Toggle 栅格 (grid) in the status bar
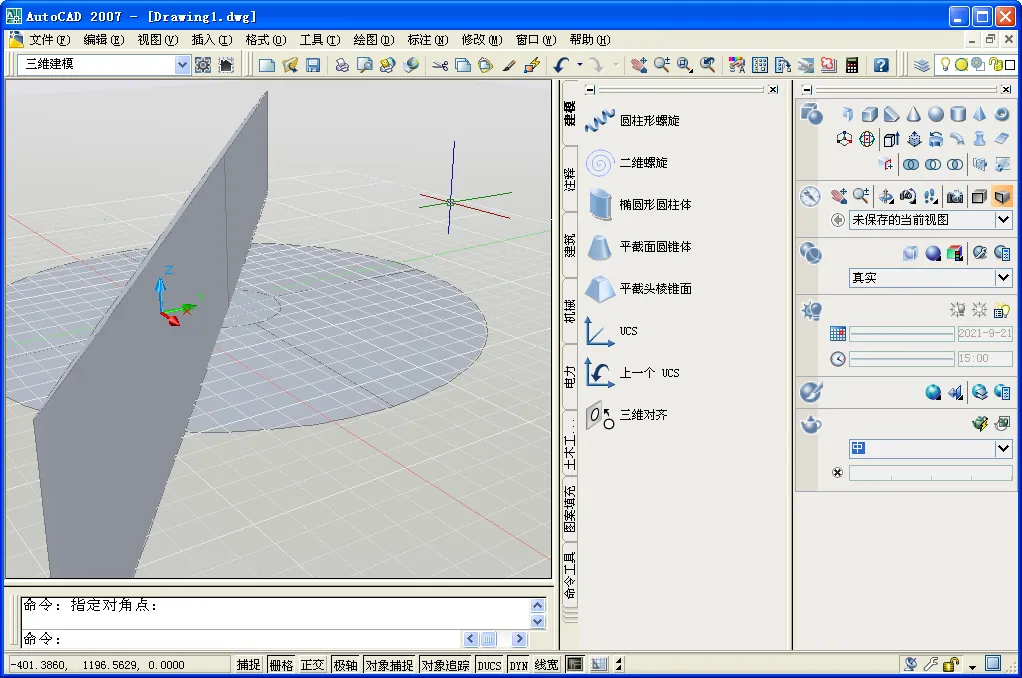Image resolution: width=1022 pixels, height=678 pixels. point(282,663)
